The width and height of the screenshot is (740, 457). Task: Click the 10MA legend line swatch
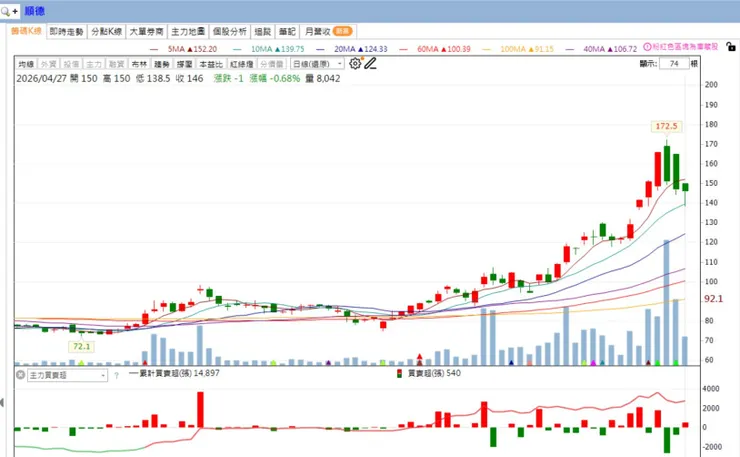[x=237, y=49]
